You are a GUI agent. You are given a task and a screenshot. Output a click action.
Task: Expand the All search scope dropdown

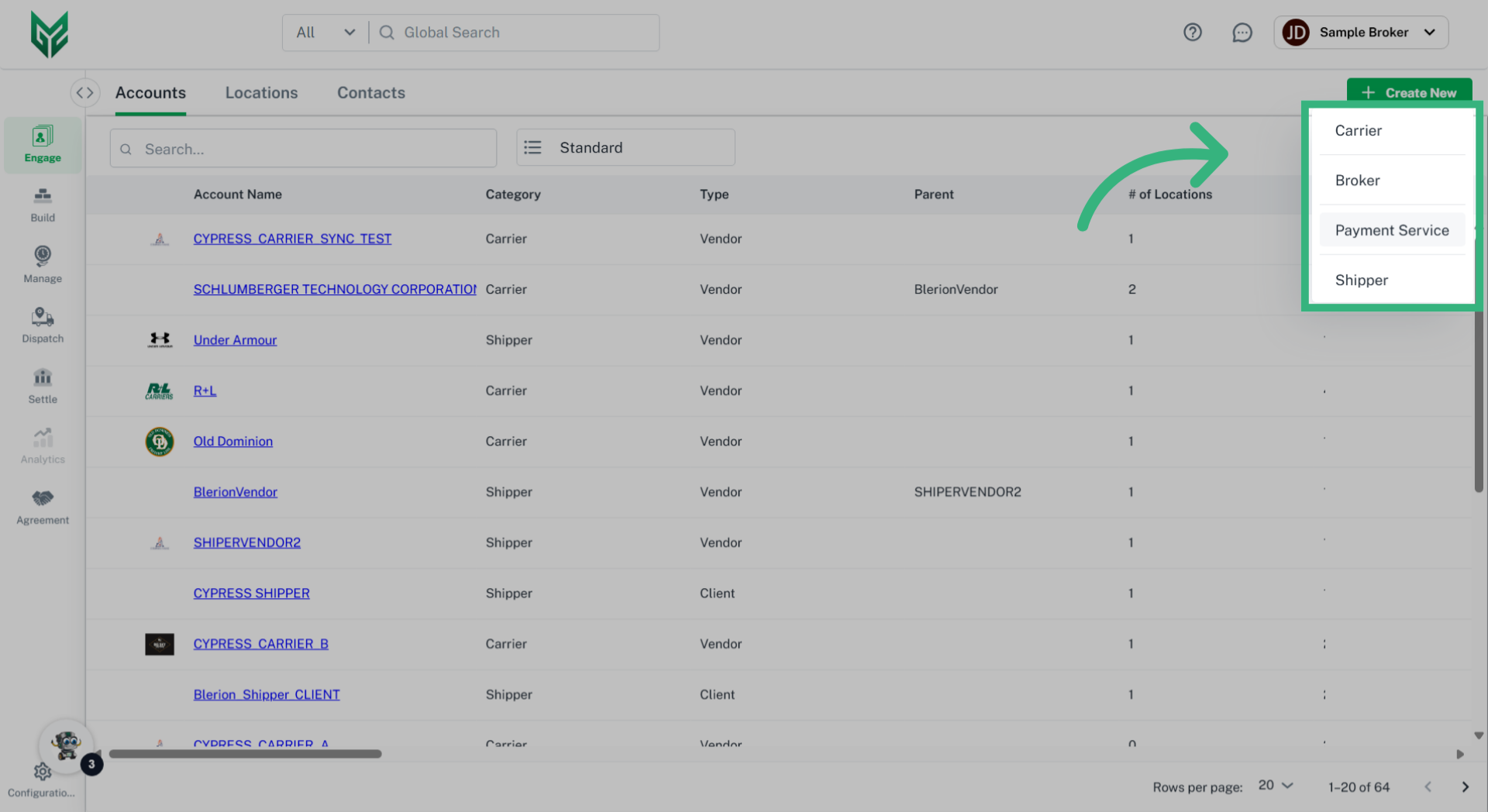coord(325,33)
